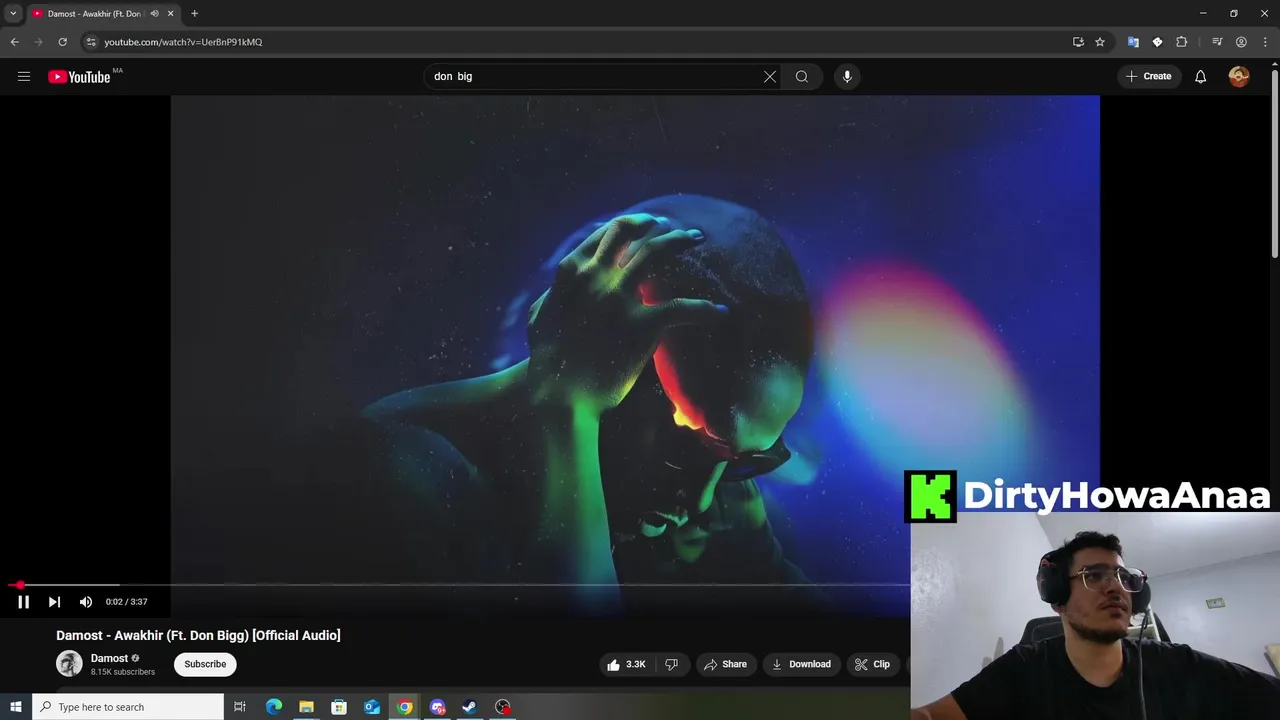1280x720 pixels.
Task: Skip to the next video
Action: point(54,601)
